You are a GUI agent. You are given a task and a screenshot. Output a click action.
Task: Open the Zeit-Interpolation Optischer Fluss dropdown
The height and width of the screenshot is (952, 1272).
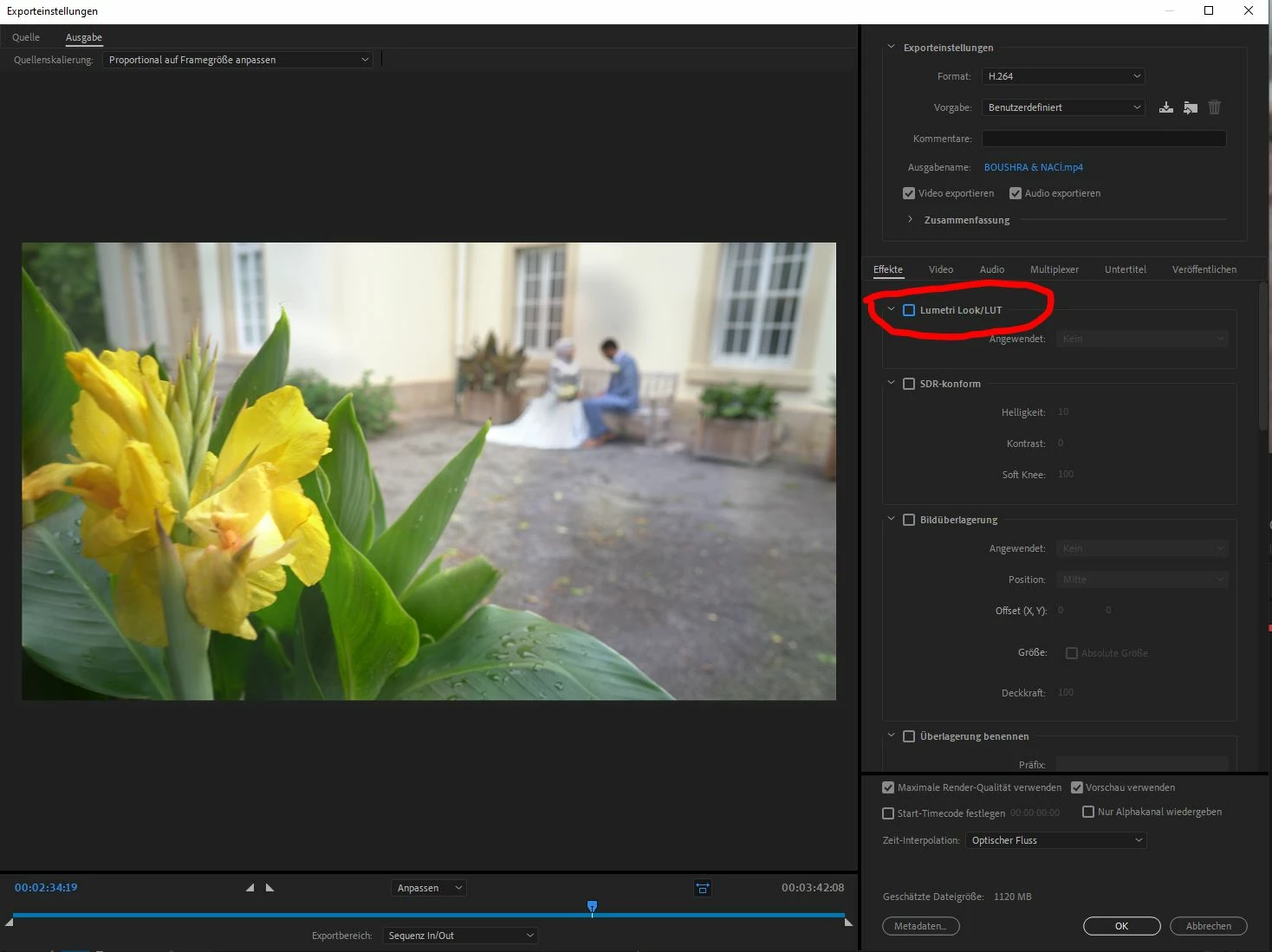(x=1056, y=840)
